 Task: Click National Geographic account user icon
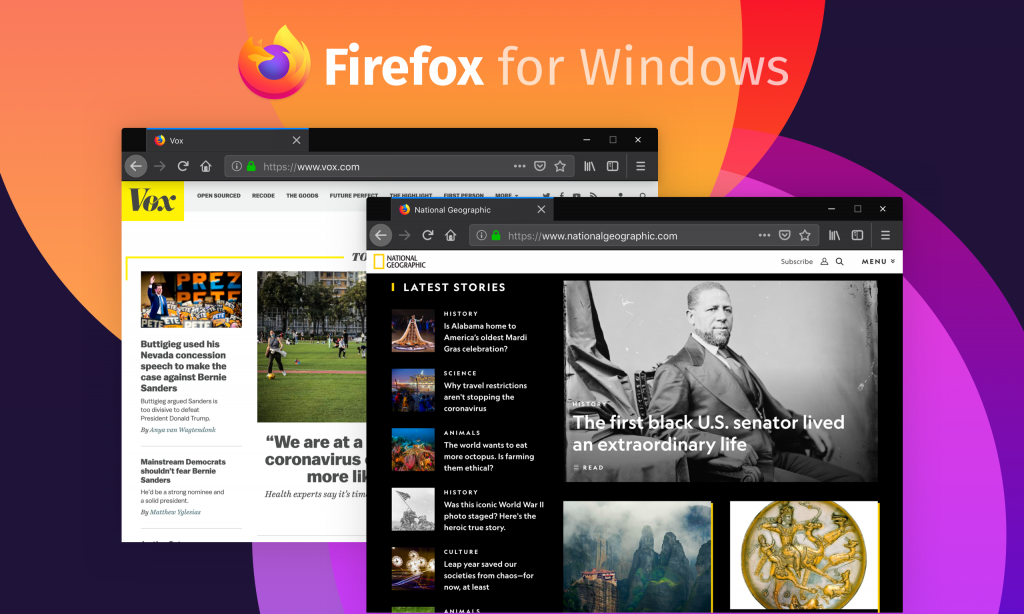824,261
